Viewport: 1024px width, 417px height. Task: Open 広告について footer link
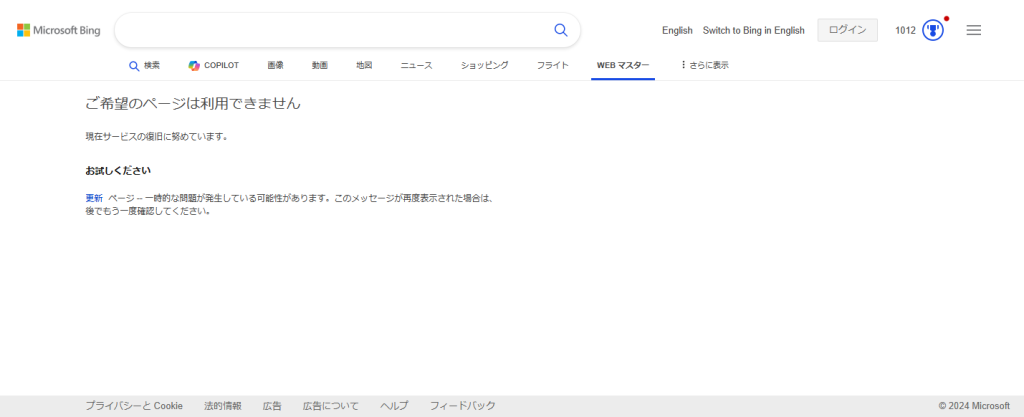pos(330,406)
